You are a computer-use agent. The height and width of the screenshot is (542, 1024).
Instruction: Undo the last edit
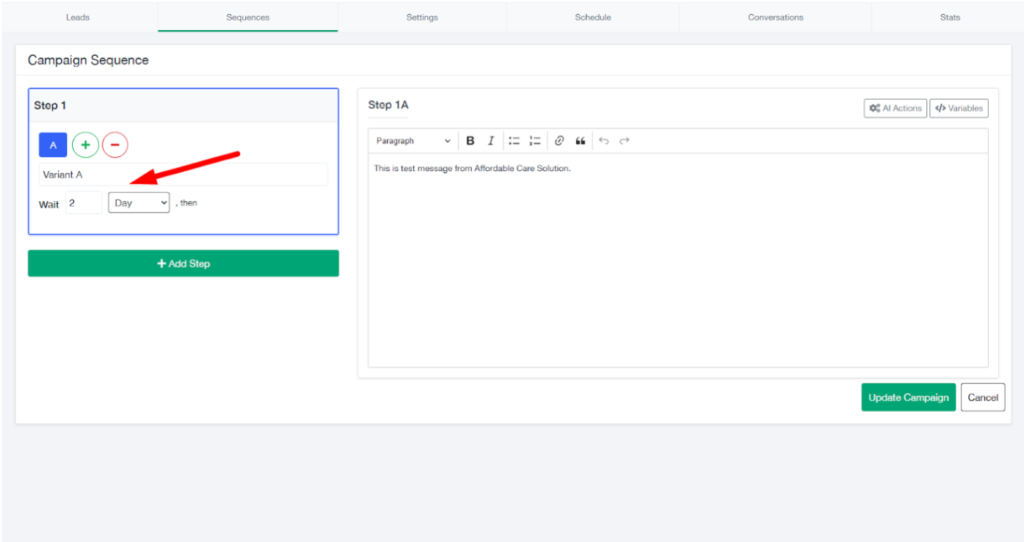(x=604, y=141)
